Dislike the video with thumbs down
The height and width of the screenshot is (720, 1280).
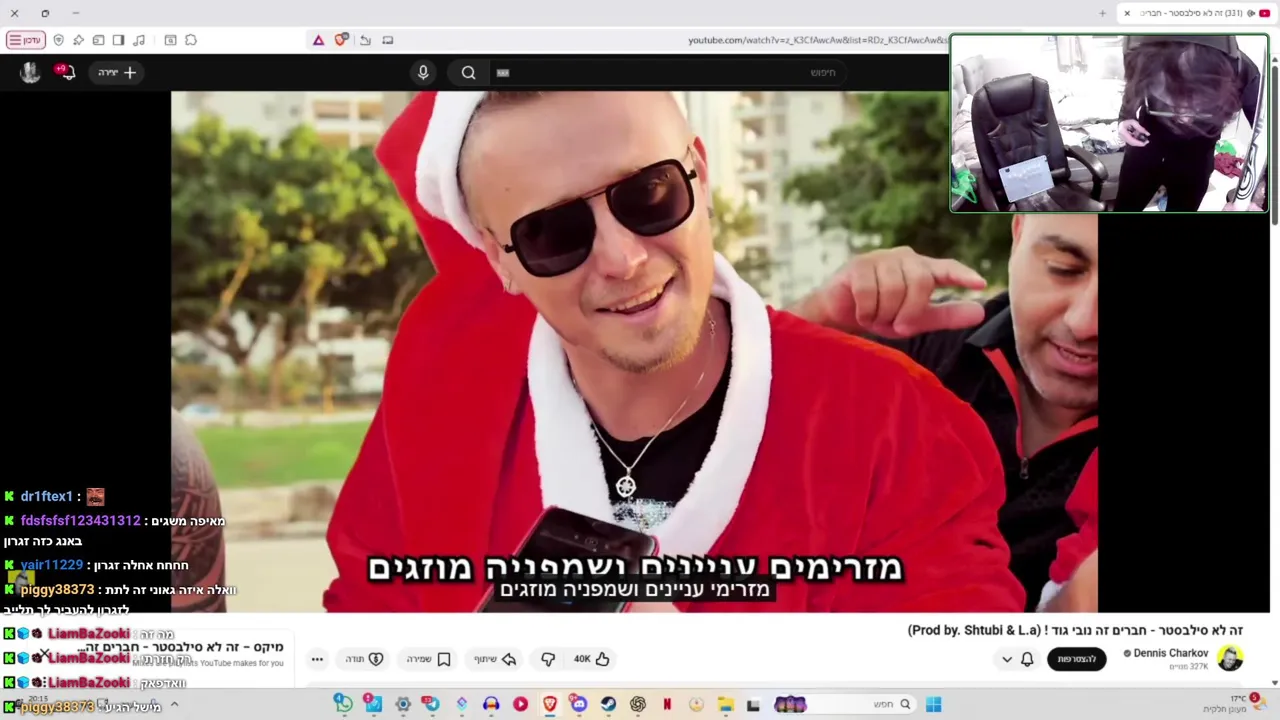548,659
